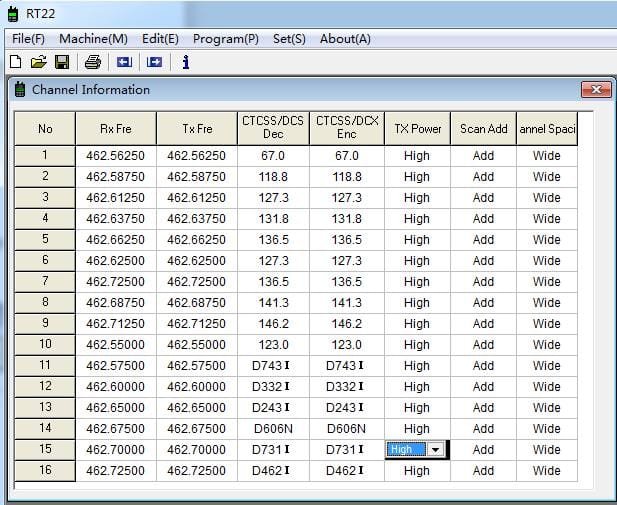Open the Program(P) menu
Screen dimensions: 617x505
pyautogui.click(x=225, y=39)
